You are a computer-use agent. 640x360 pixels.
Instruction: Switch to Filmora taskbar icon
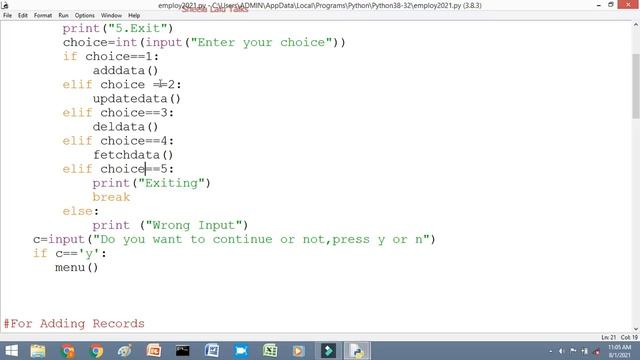coord(328,351)
